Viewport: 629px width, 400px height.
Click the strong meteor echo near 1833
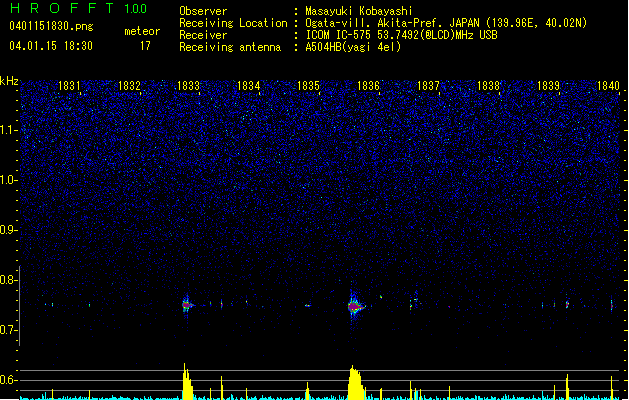tap(187, 305)
